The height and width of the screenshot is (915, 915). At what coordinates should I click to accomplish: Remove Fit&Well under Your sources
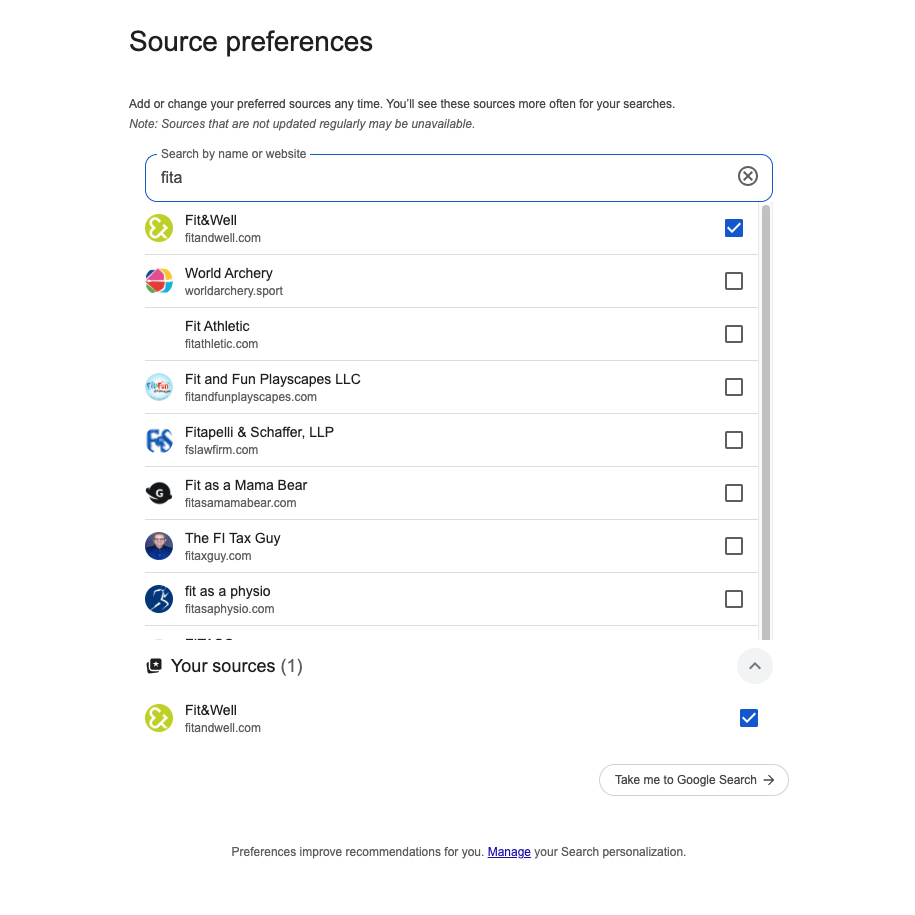pos(748,718)
